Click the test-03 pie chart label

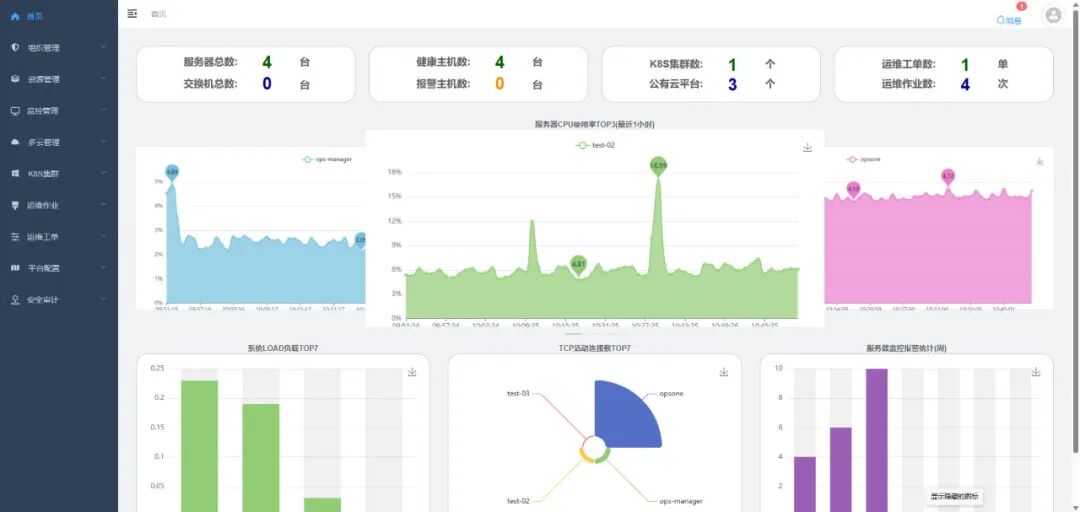tap(519, 393)
